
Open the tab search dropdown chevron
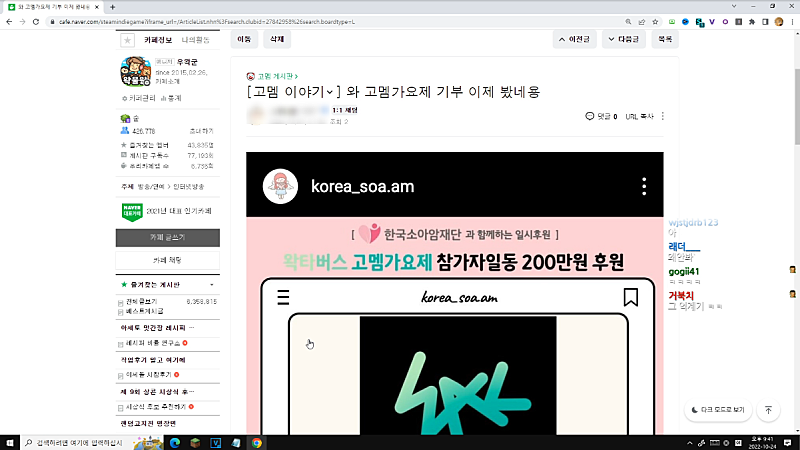734,6
